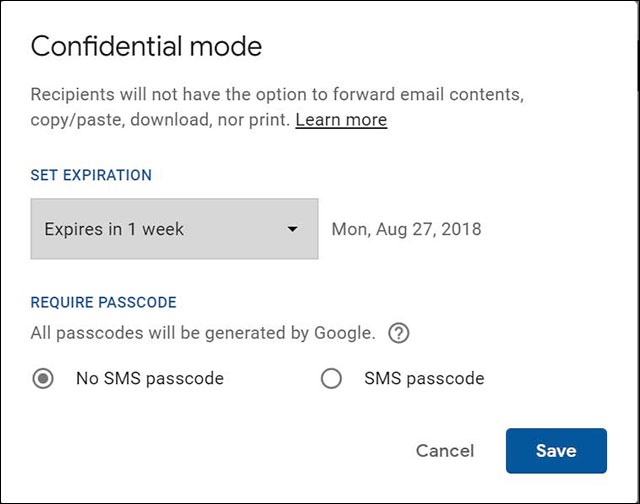Click the dropdown arrow in expiration selector
Viewport: 640px width, 504px height.
(x=292, y=229)
